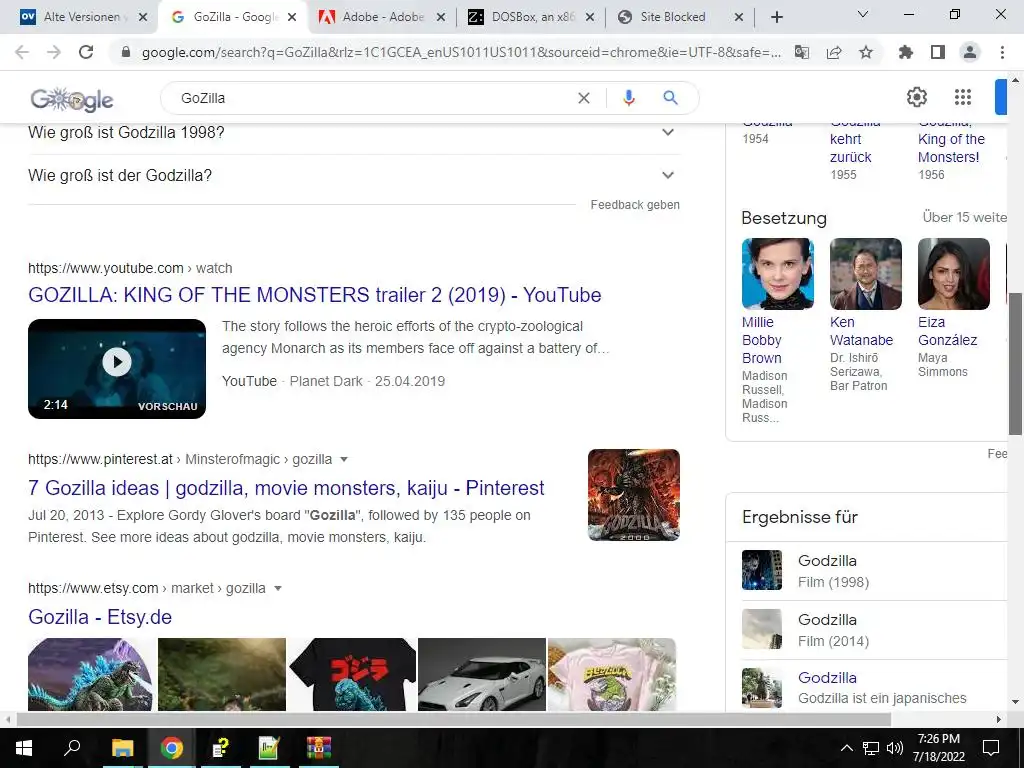Click 'Über 15 weitere' cast link

point(965,217)
